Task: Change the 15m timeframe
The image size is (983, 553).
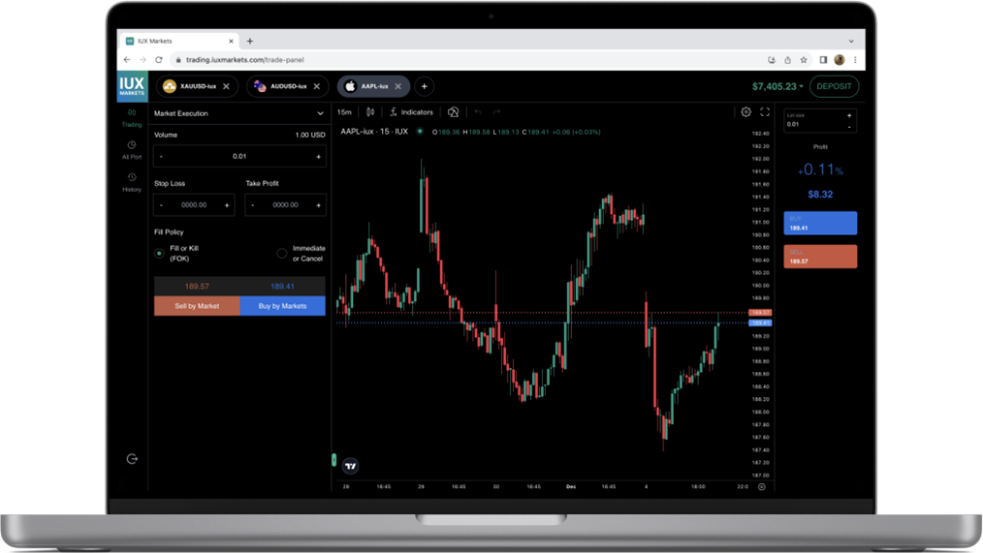Action: (x=344, y=112)
